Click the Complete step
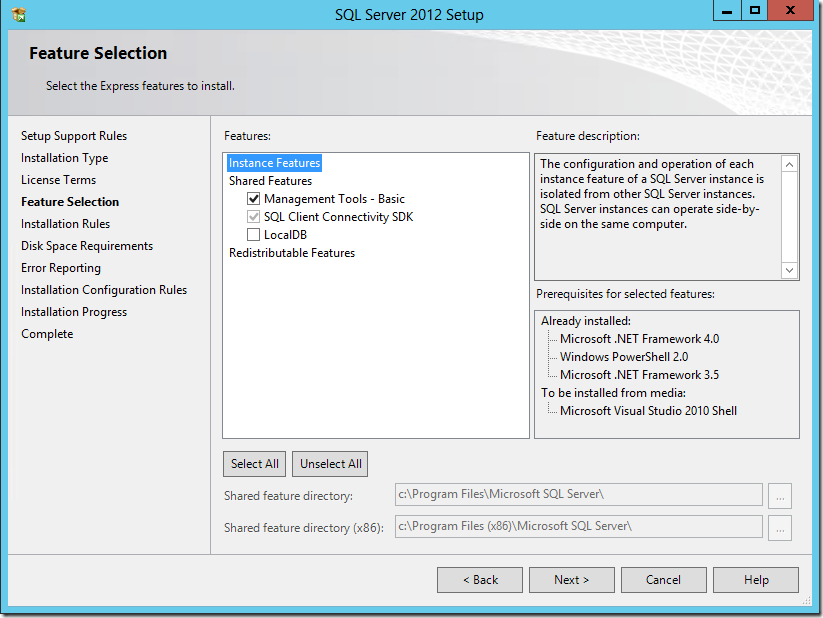This screenshot has height=618, width=823. 47,334
